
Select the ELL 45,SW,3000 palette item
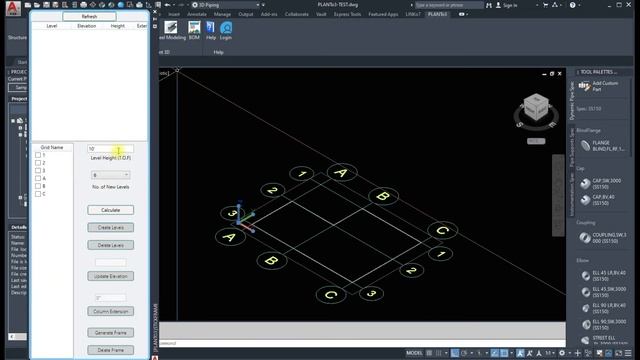point(603,292)
